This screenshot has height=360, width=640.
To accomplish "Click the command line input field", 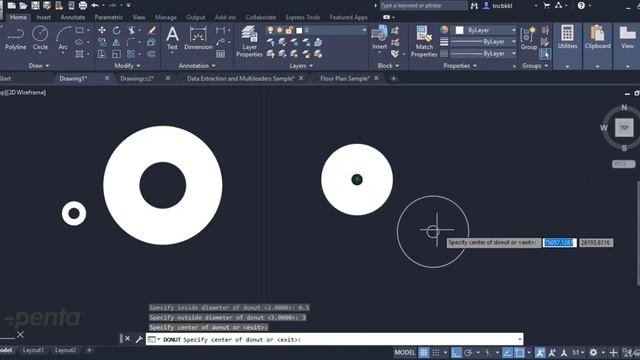I will pyautogui.click(x=335, y=339).
